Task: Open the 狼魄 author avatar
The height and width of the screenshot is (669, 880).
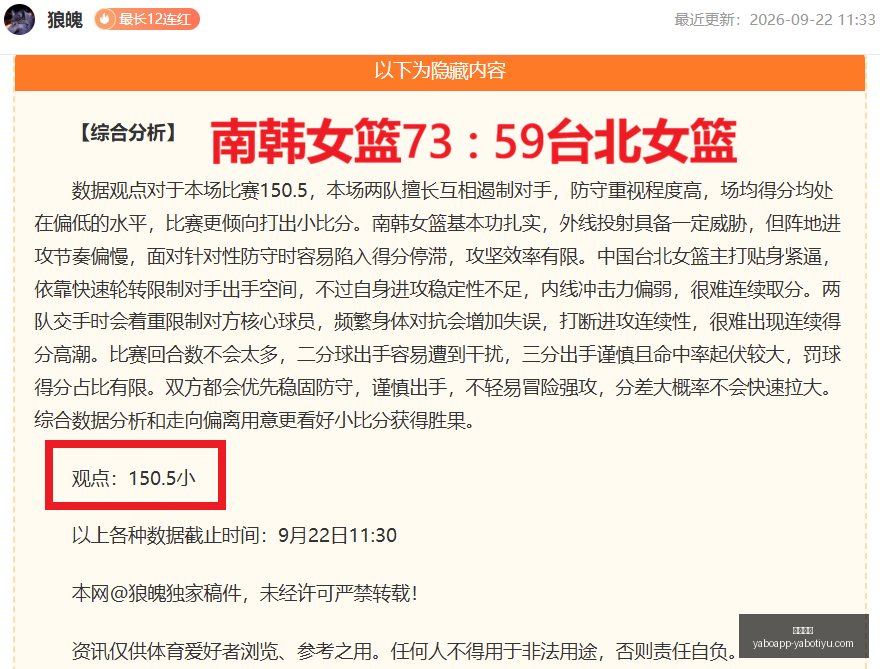Action: (x=19, y=19)
